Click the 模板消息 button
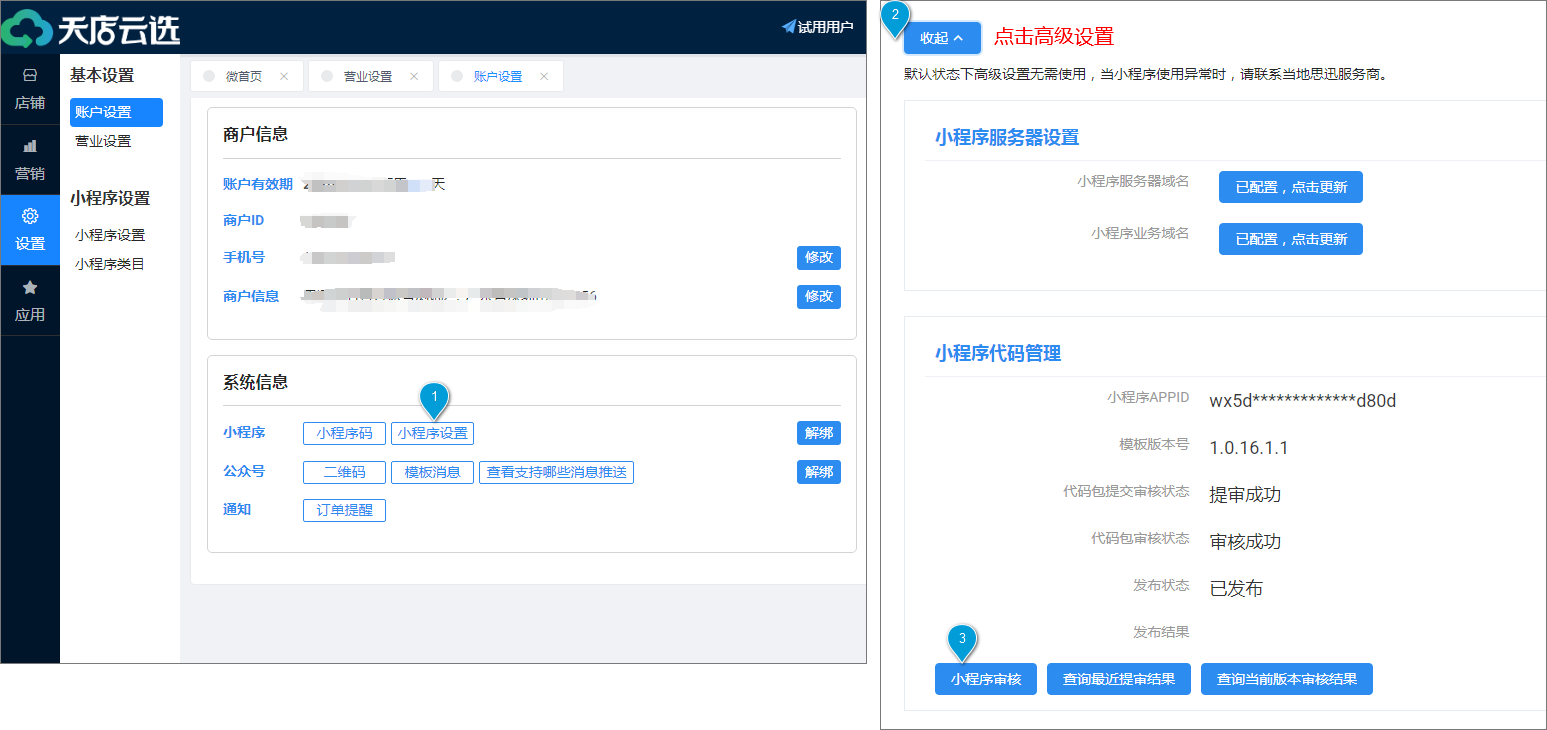 [x=432, y=472]
